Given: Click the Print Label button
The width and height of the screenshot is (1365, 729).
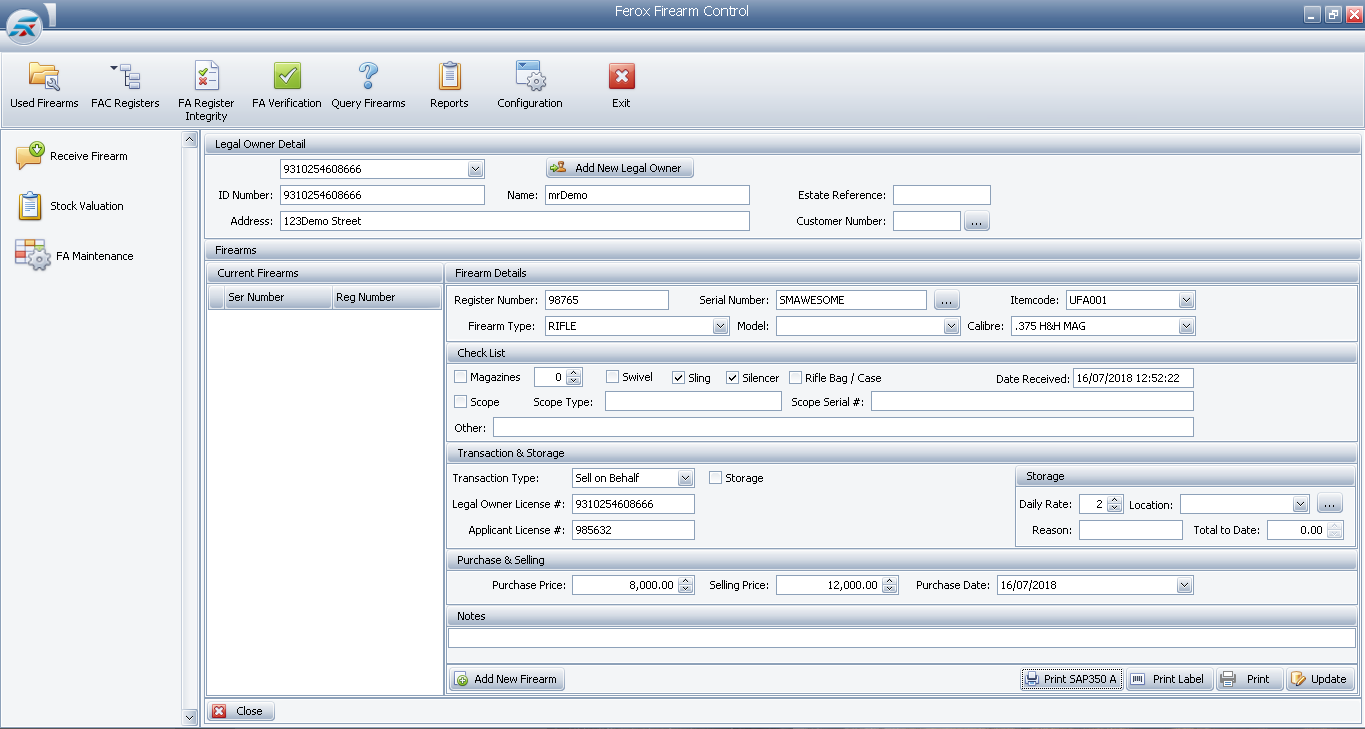Looking at the screenshot, I should pyautogui.click(x=1169, y=679).
